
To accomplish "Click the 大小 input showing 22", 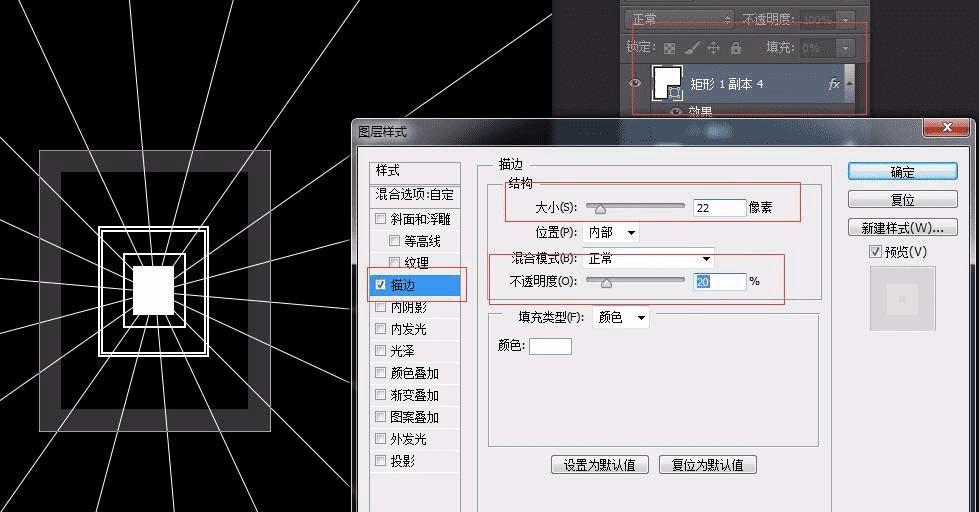I will click(719, 208).
